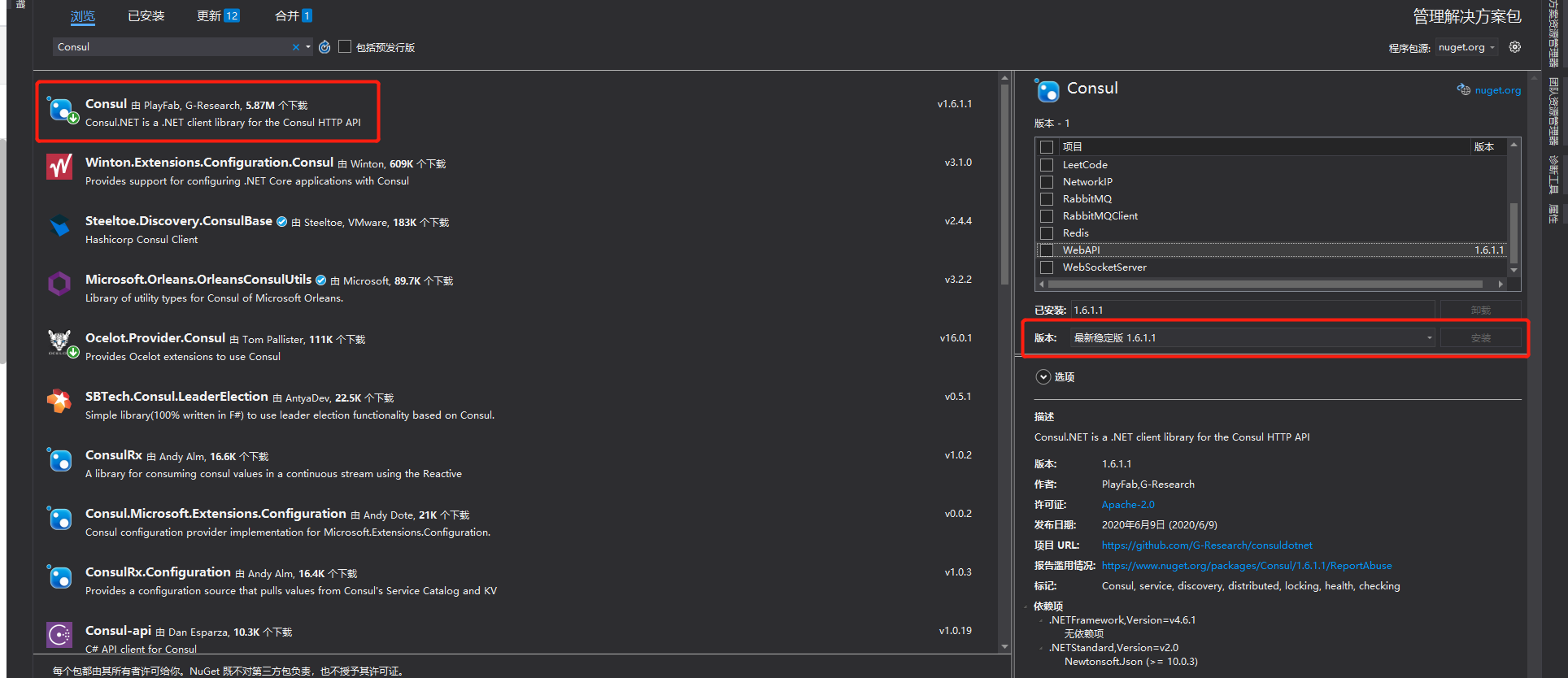
Task: Expand the options section
Action: coord(1043,377)
